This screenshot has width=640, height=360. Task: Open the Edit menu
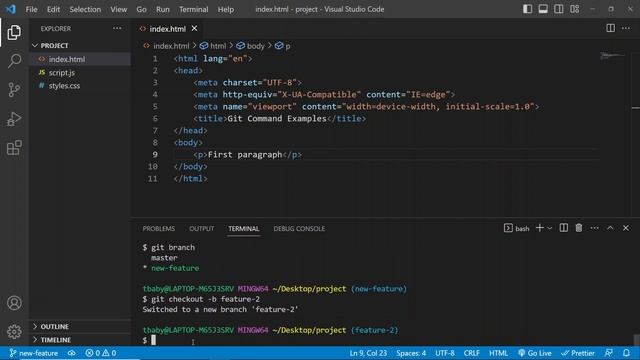pyautogui.click(x=53, y=9)
